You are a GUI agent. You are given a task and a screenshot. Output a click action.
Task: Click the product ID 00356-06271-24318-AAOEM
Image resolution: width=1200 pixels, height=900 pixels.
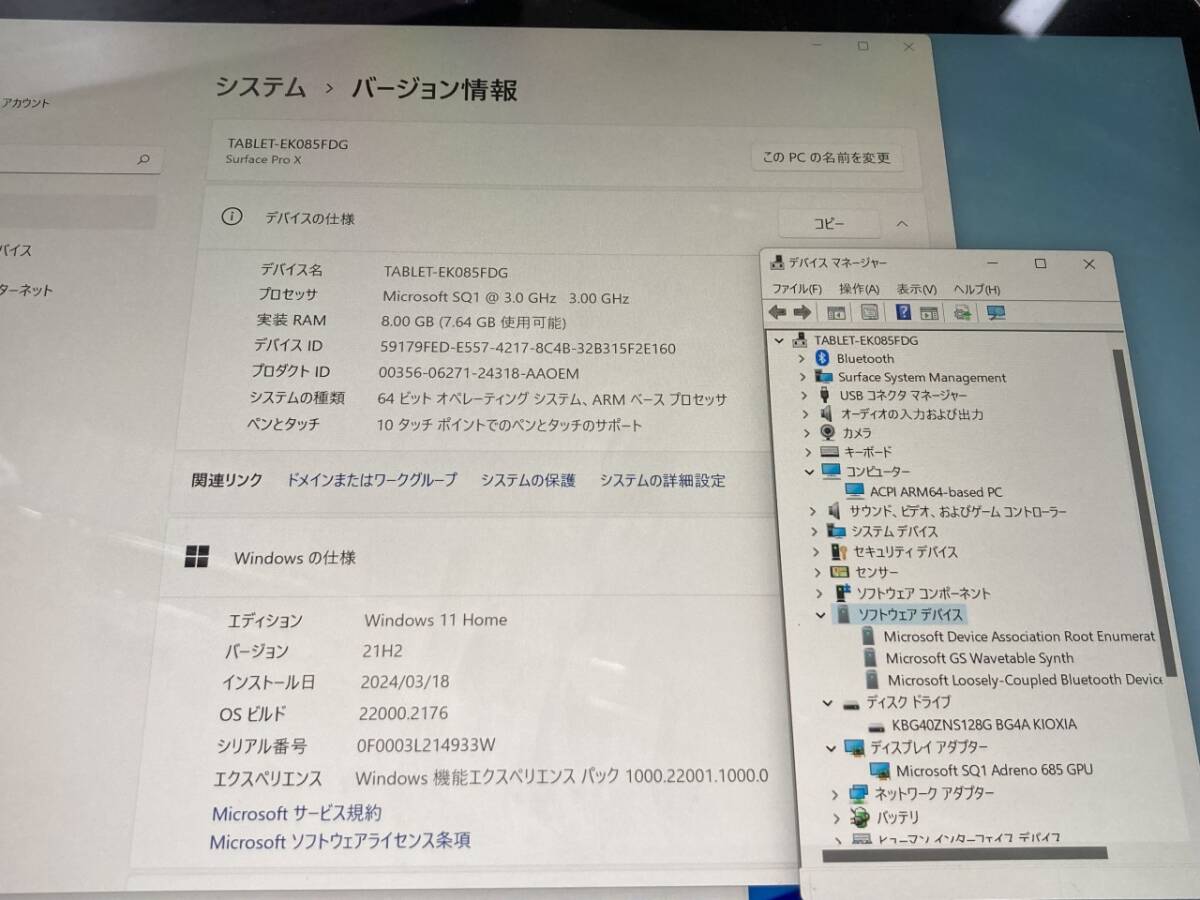click(479, 373)
